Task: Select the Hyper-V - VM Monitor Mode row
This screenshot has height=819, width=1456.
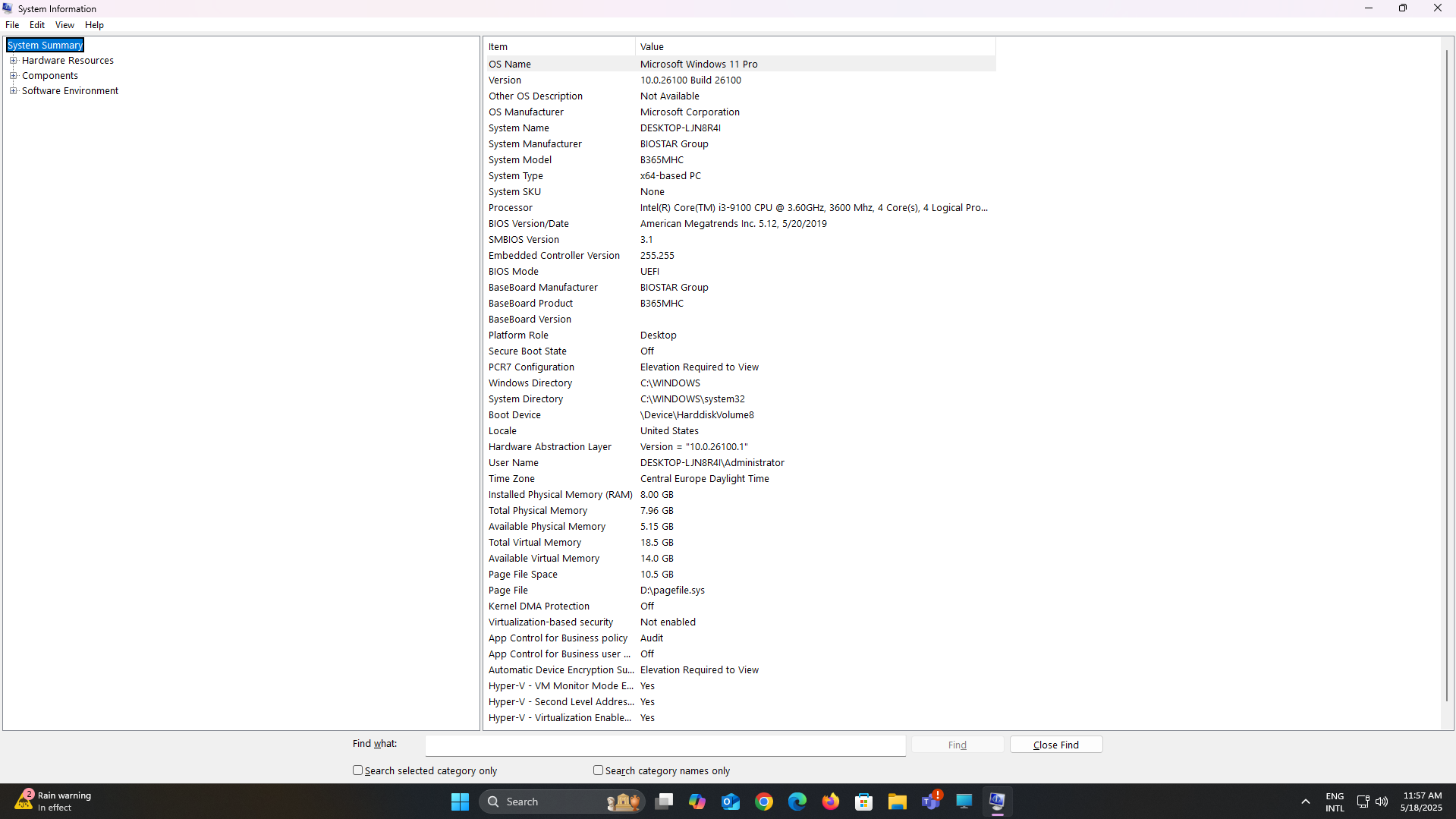Action: [741, 686]
